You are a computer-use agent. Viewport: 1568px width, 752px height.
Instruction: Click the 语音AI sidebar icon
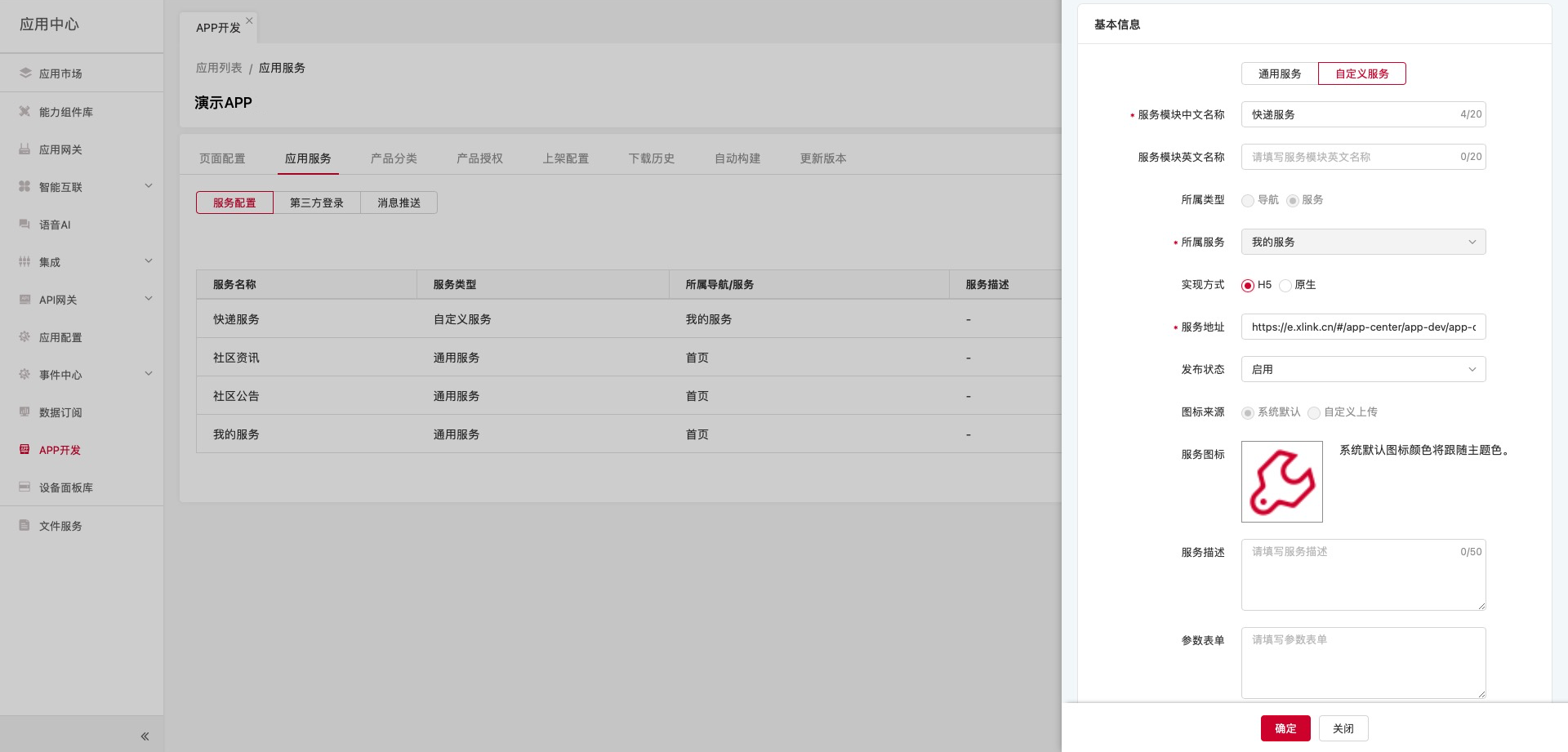pyautogui.click(x=24, y=225)
